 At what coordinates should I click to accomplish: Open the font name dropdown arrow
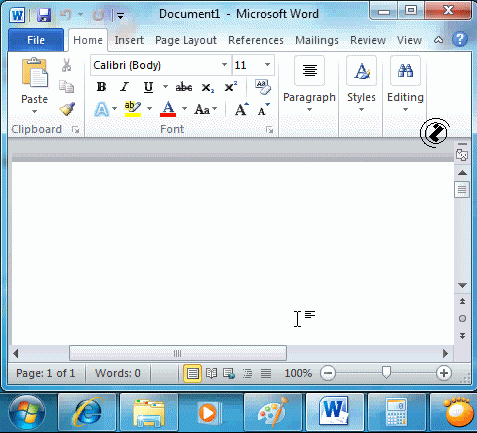[224, 65]
